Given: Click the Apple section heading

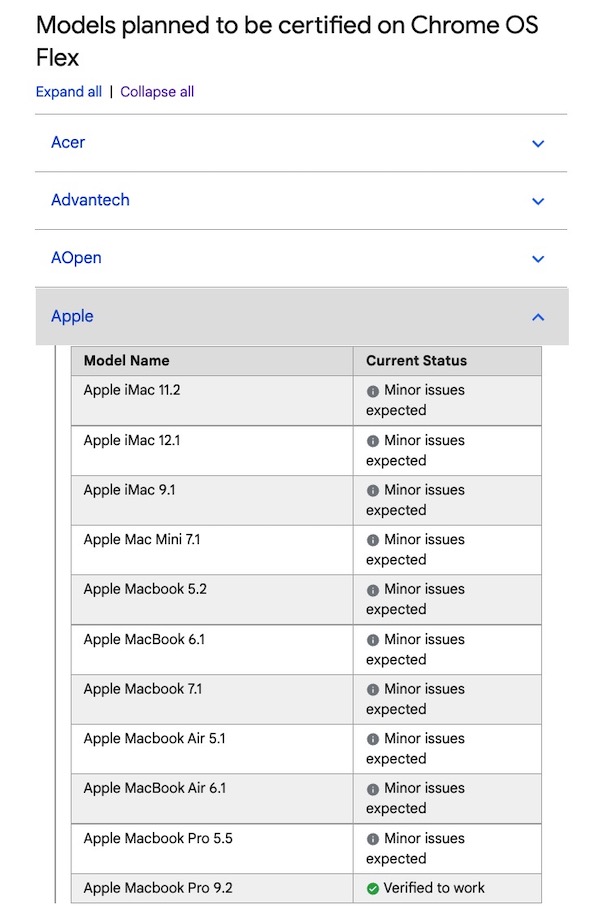Looking at the screenshot, I should (72, 316).
